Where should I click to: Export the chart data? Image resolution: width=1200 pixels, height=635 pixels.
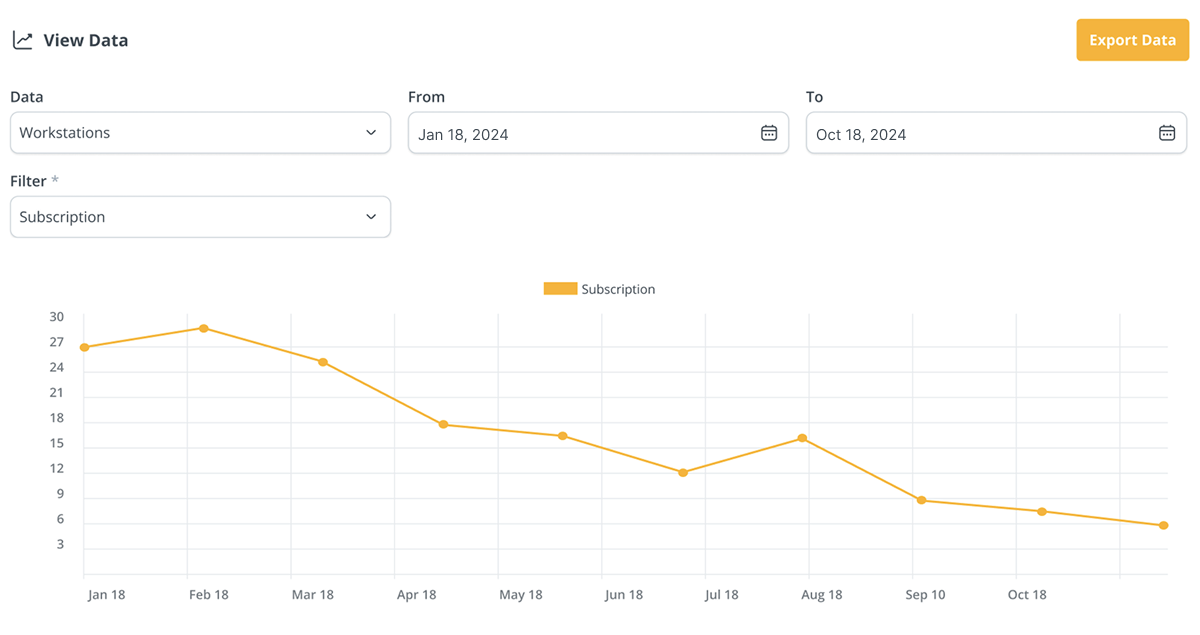[x=1132, y=40]
